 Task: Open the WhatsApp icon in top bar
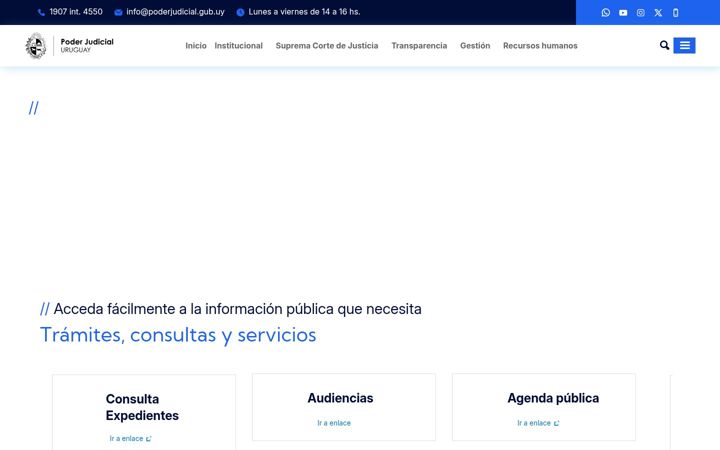pyautogui.click(x=606, y=12)
